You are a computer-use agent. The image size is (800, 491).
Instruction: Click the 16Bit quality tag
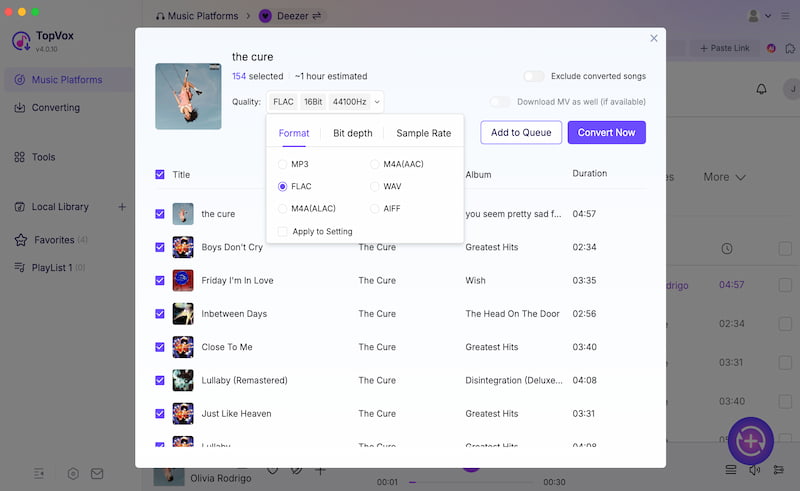(313, 102)
